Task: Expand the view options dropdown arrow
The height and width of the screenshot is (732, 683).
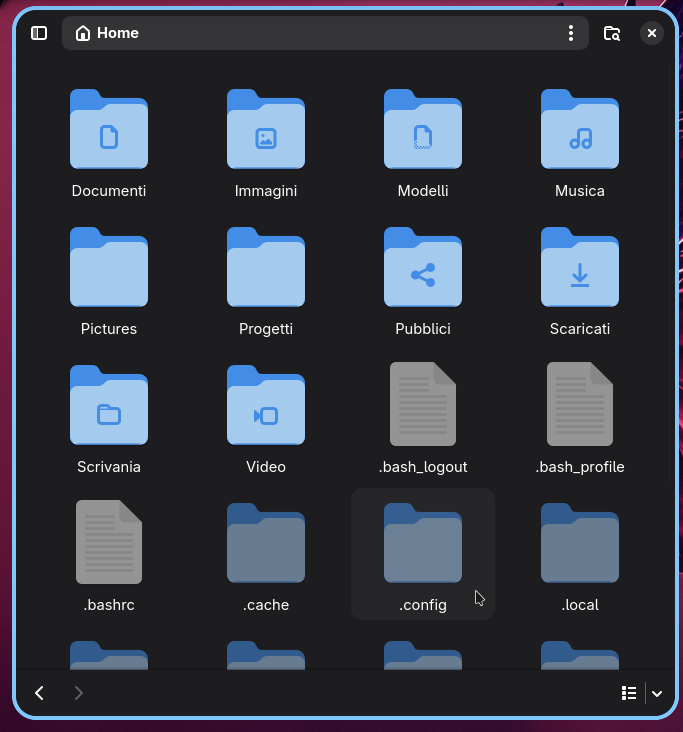Action: [657, 693]
